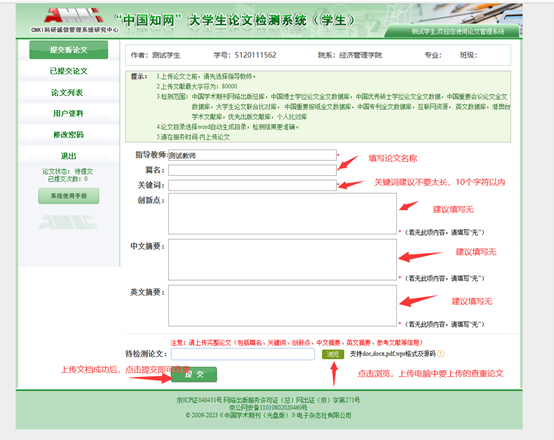
Task: Select 用户资料 in the sidebar
Action: pos(68,113)
